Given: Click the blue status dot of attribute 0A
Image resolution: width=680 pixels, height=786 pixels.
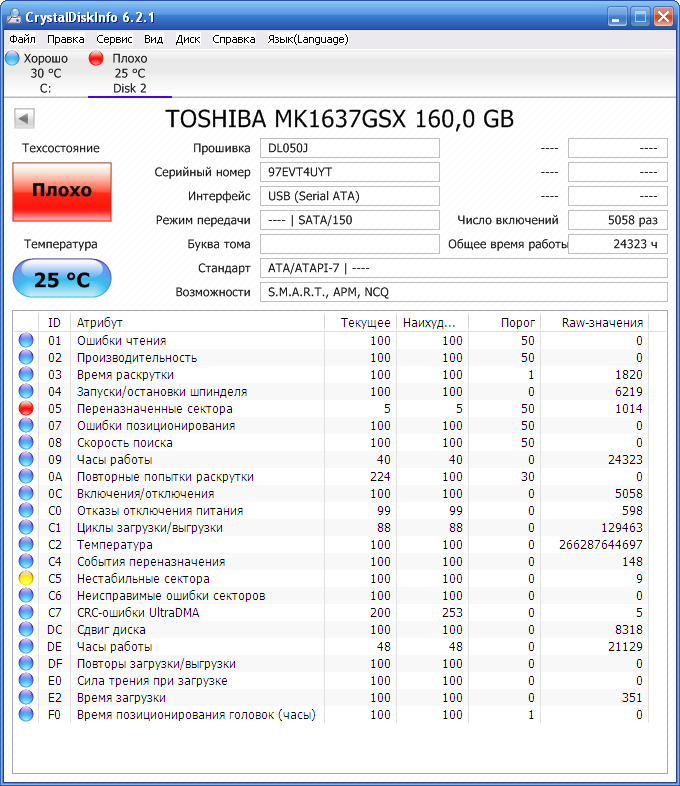Looking at the screenshot, I should (x=26, y=476).
